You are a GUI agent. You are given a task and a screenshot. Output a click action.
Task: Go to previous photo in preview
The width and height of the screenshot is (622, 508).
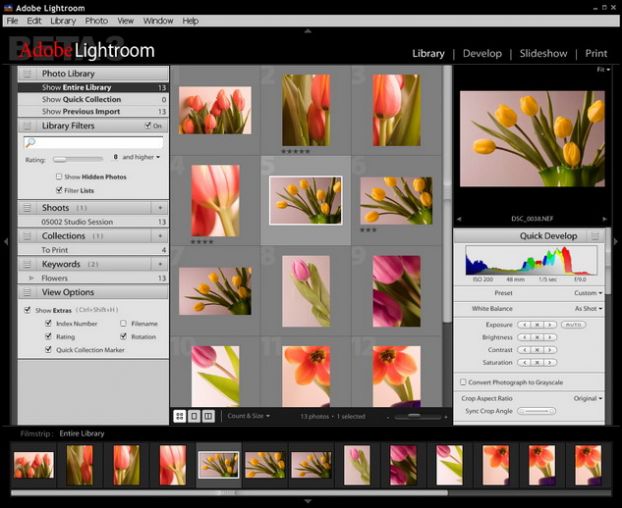pyautogui.click(x=459, y=219)
